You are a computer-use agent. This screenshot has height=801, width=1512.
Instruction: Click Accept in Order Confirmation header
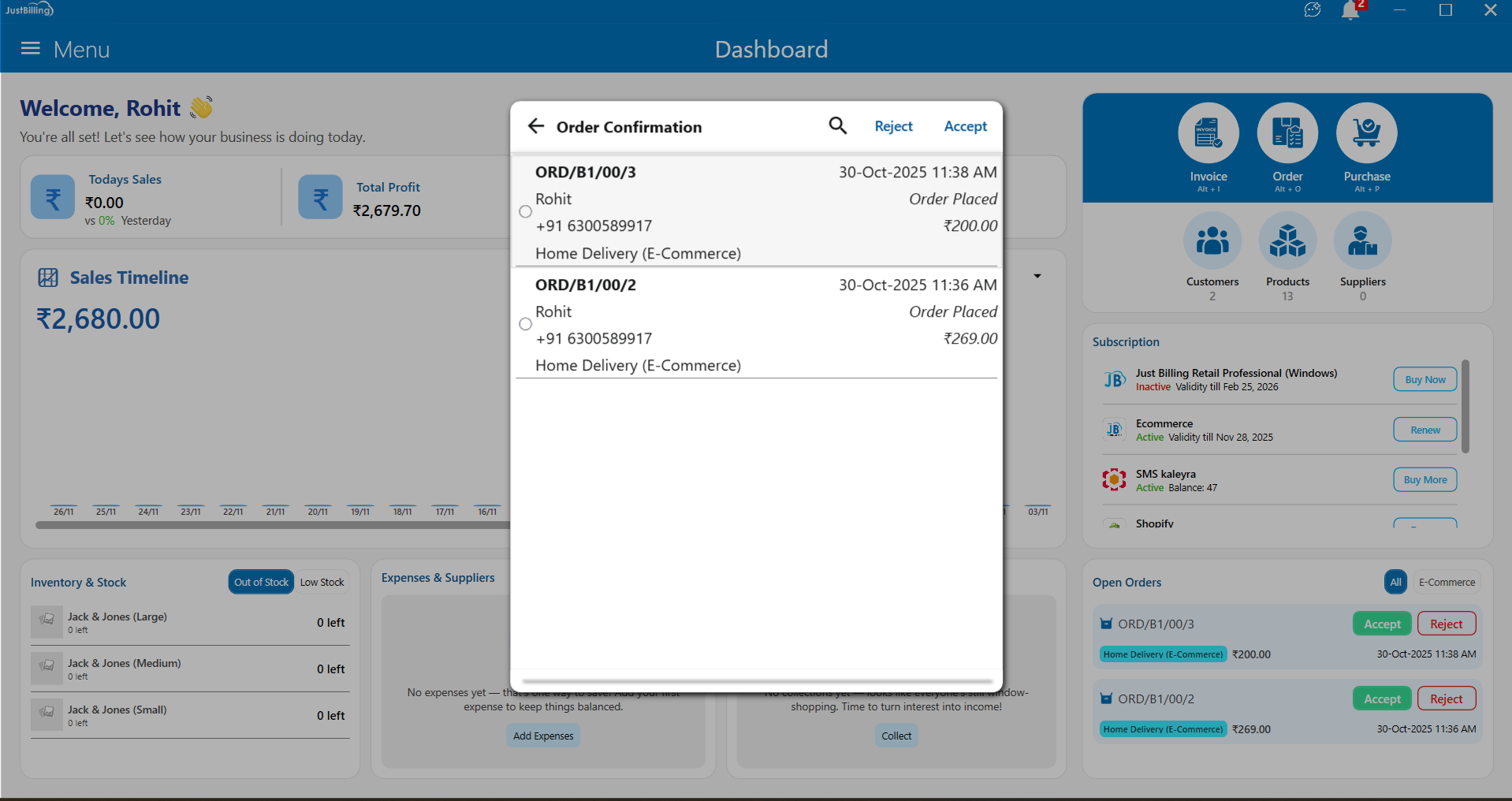(965, 126)
